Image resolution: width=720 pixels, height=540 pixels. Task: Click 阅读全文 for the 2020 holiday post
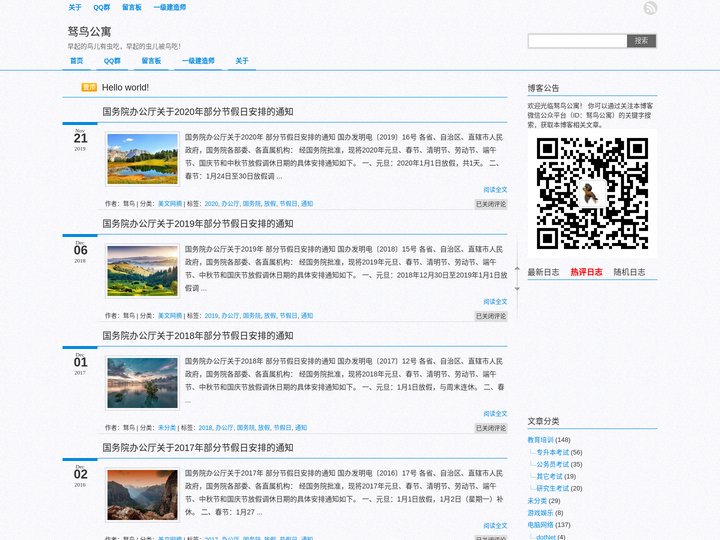tap(495, 190)
